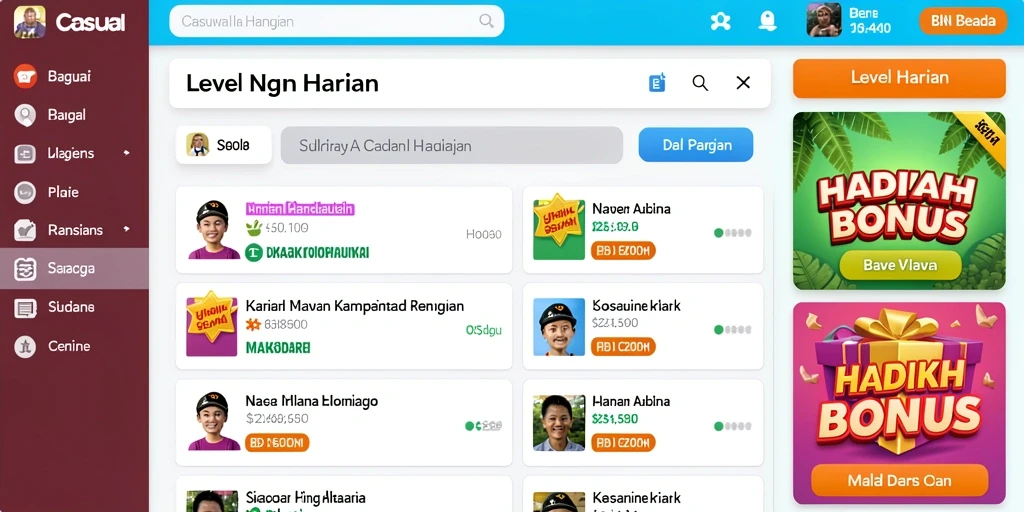Click the Kariarl Mavan Kampantad Renigian title

point(355,306)
